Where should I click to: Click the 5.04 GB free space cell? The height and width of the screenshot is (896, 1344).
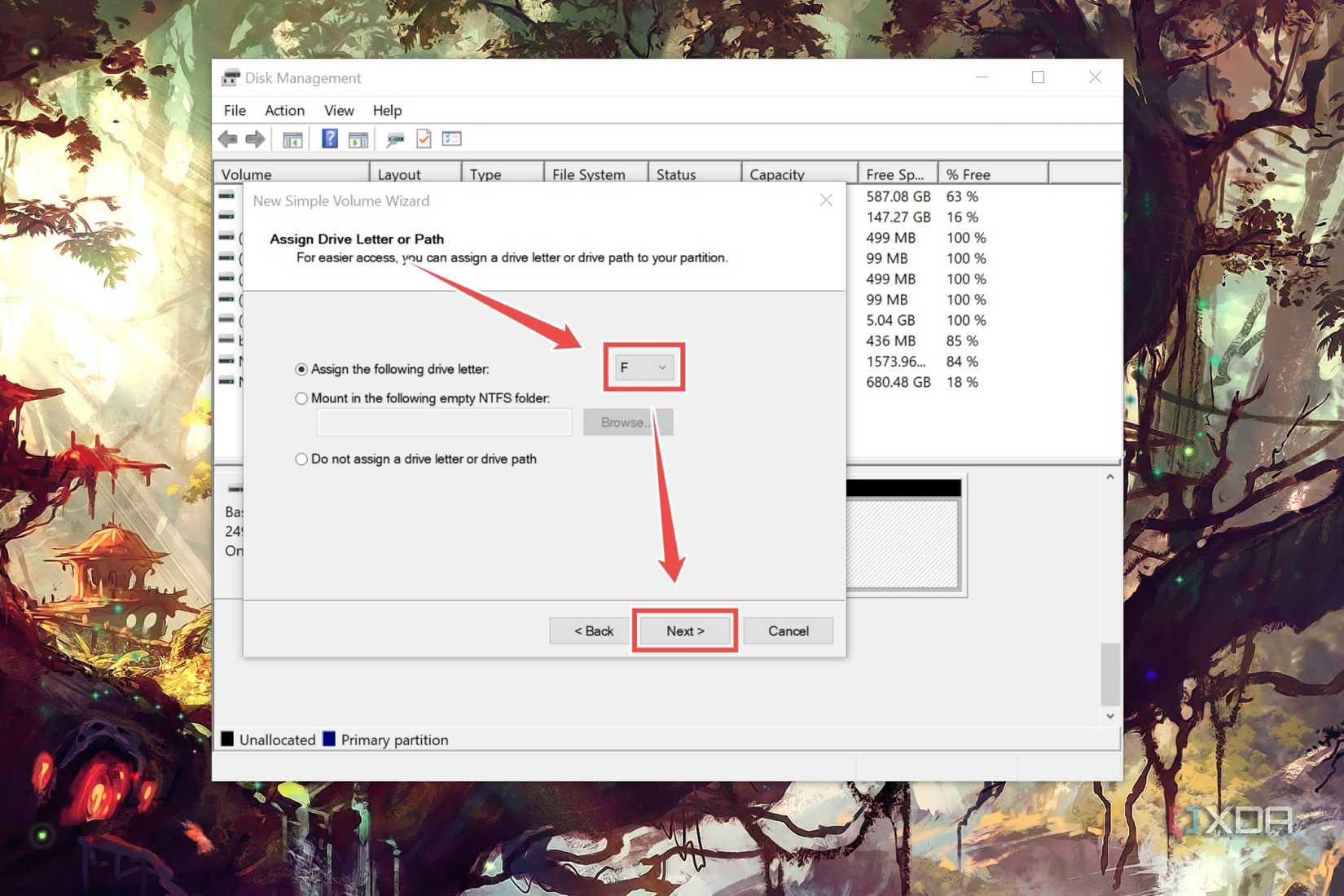pyautogui.click(x=890, y=320)
